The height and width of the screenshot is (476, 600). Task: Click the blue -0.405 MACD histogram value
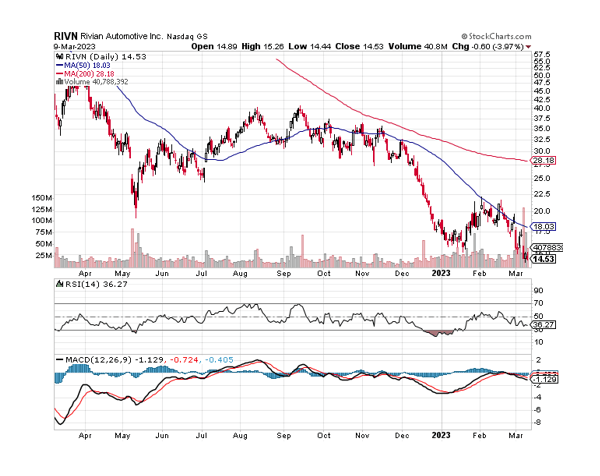pos(219,360)
